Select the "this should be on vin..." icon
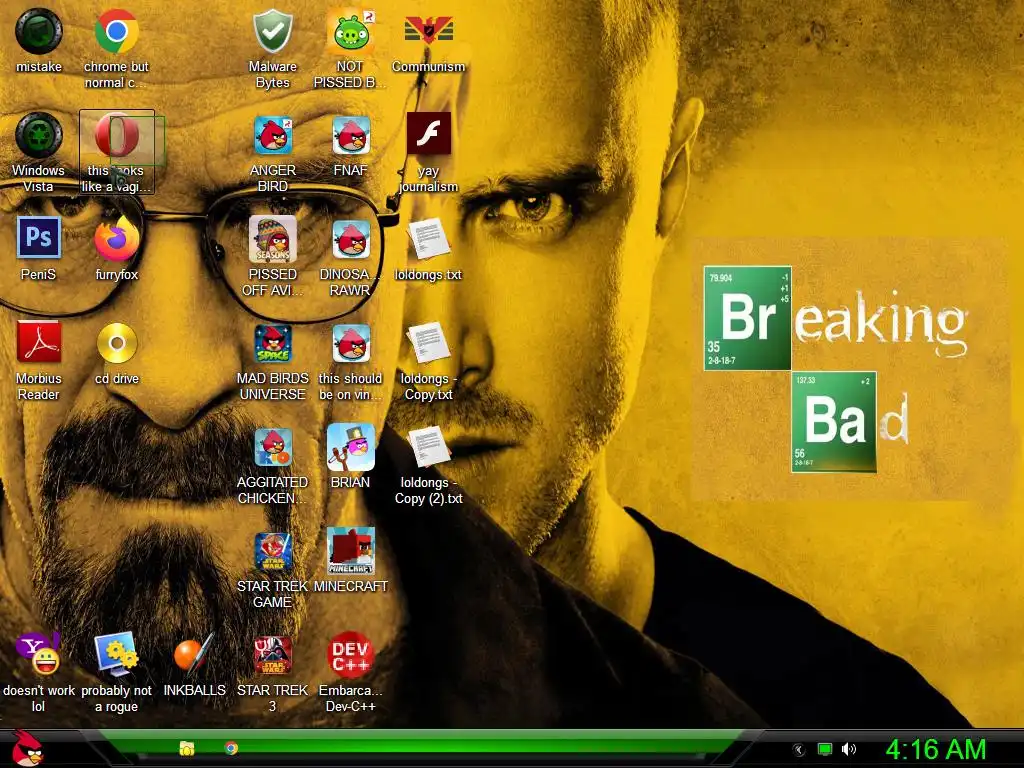 click(x=351, y=343)
